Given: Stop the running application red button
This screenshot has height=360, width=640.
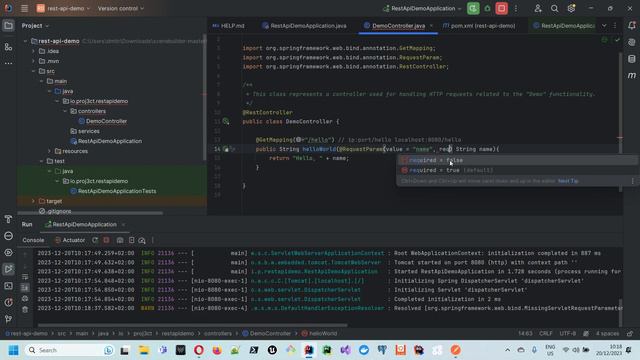Looking at the screenshot, I should pyautogui.click(x=502, y=8).
